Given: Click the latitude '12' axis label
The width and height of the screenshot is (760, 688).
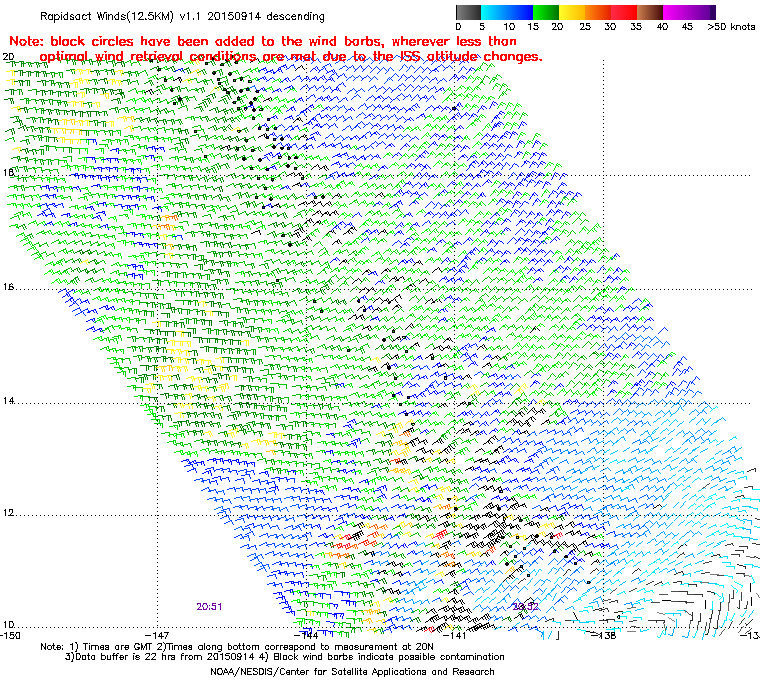Looking at the screenshot, I should 8,513.
